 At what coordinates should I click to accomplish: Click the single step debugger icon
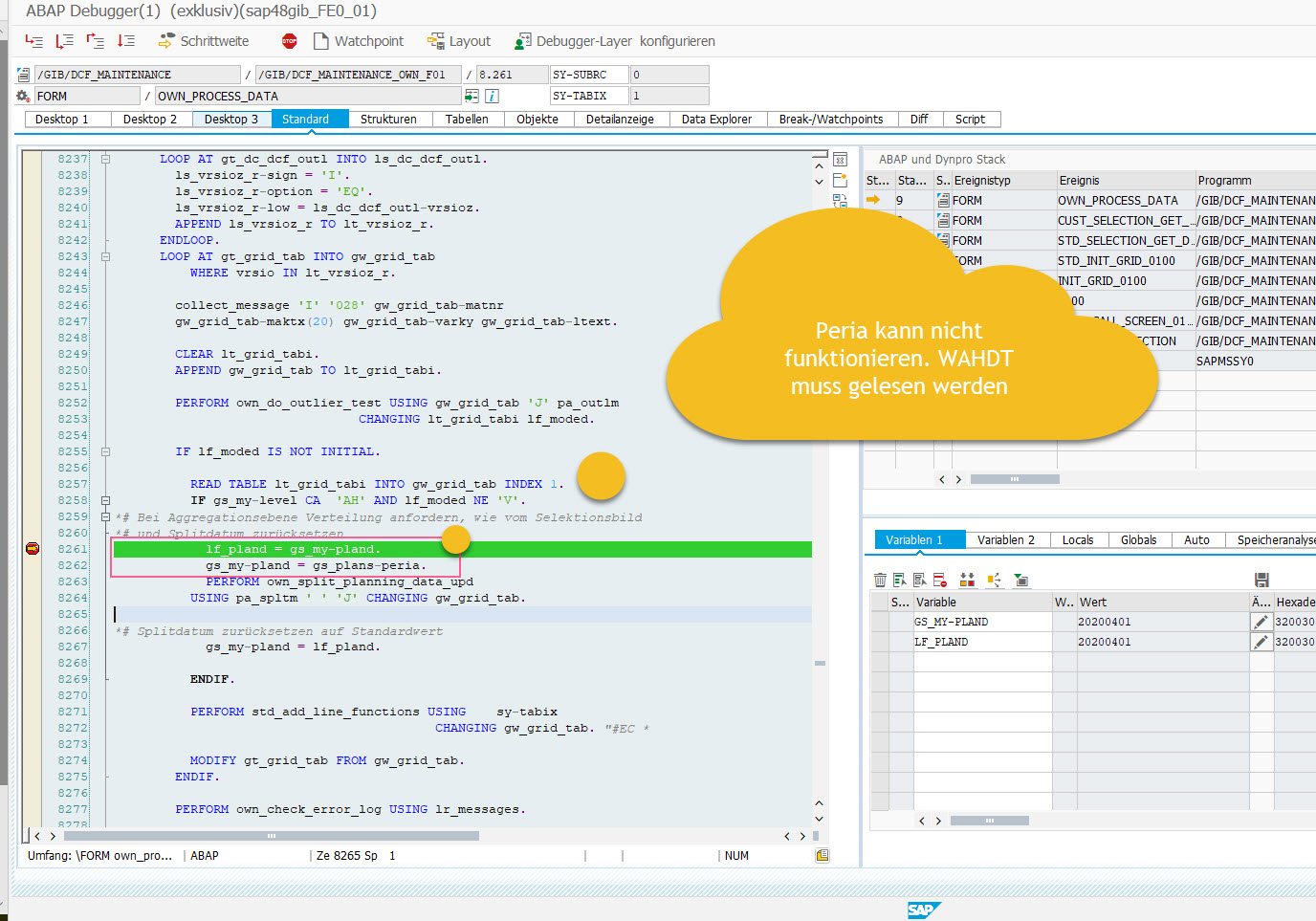coord(33,41)
